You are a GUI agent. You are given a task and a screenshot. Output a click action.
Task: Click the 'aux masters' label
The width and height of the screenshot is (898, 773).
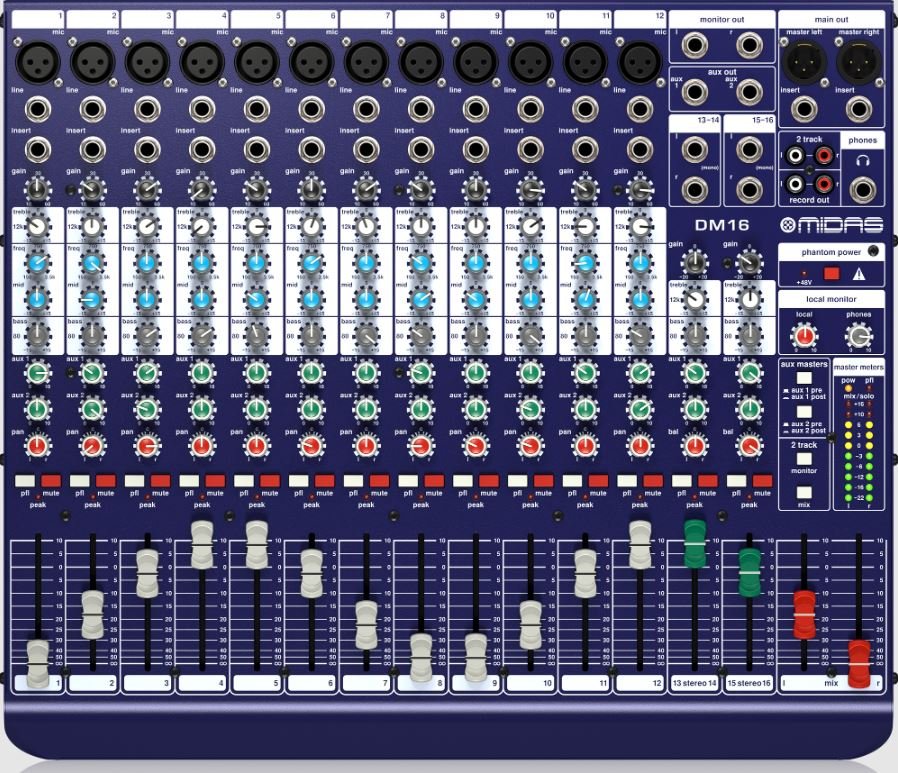804,364
